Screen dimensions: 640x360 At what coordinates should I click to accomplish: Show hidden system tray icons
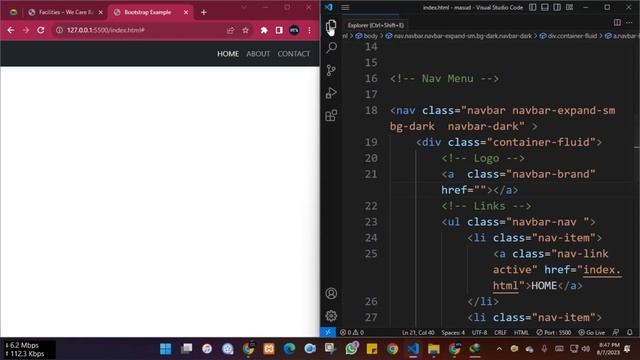point(499,349)
